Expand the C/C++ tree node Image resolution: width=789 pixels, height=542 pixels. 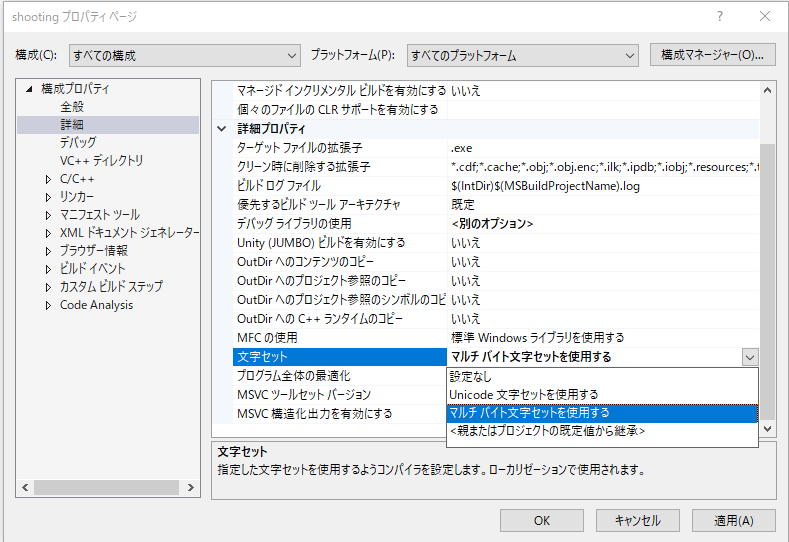coord(48,179)
